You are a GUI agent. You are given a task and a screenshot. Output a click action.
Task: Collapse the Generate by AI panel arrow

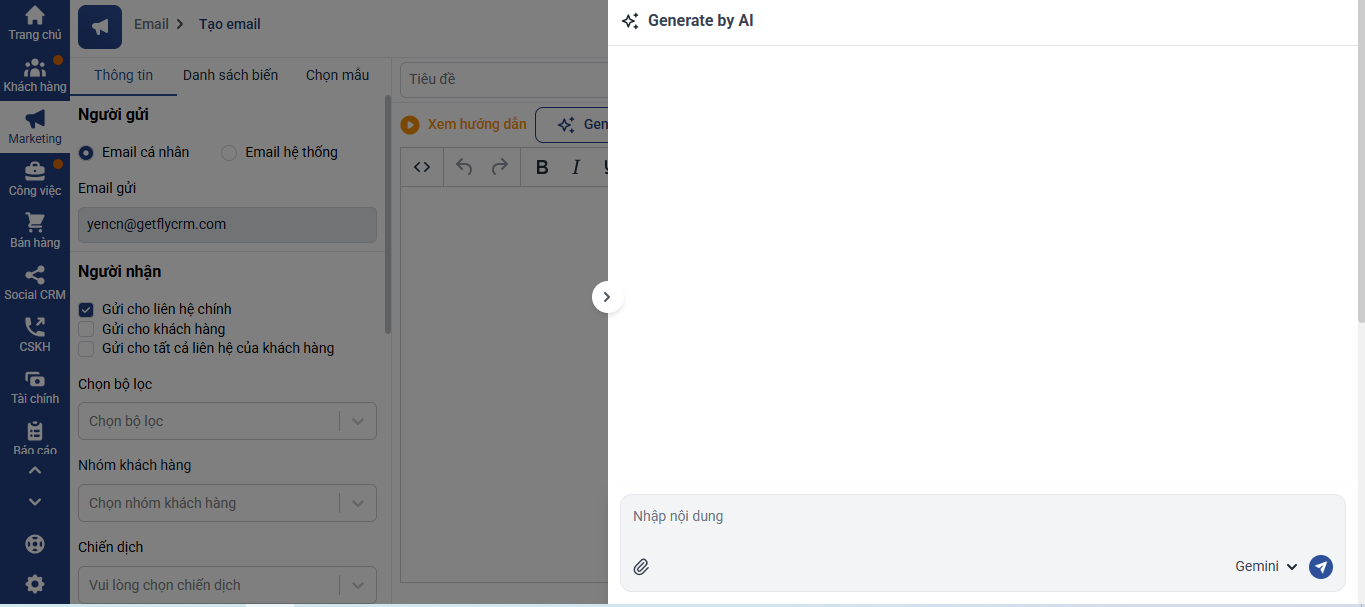(x=607, y=297)
